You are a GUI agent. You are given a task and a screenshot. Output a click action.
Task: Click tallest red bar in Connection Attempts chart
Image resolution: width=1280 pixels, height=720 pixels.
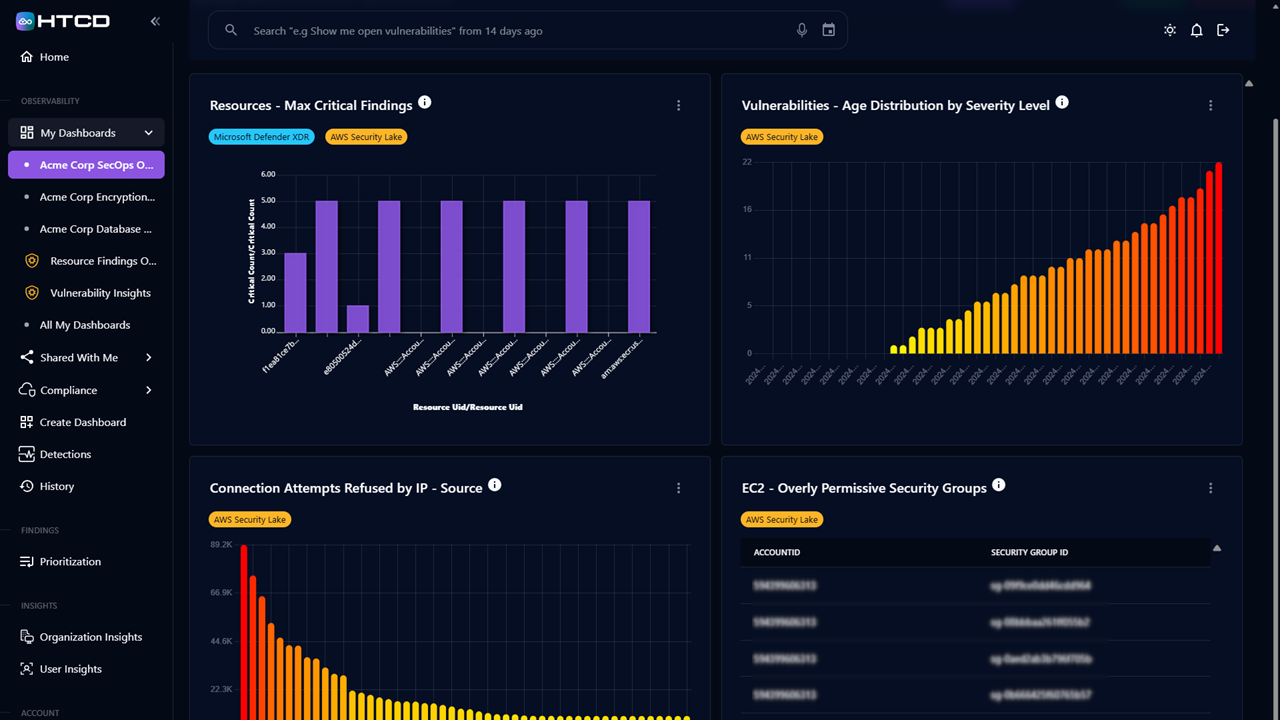pos(244,632)
